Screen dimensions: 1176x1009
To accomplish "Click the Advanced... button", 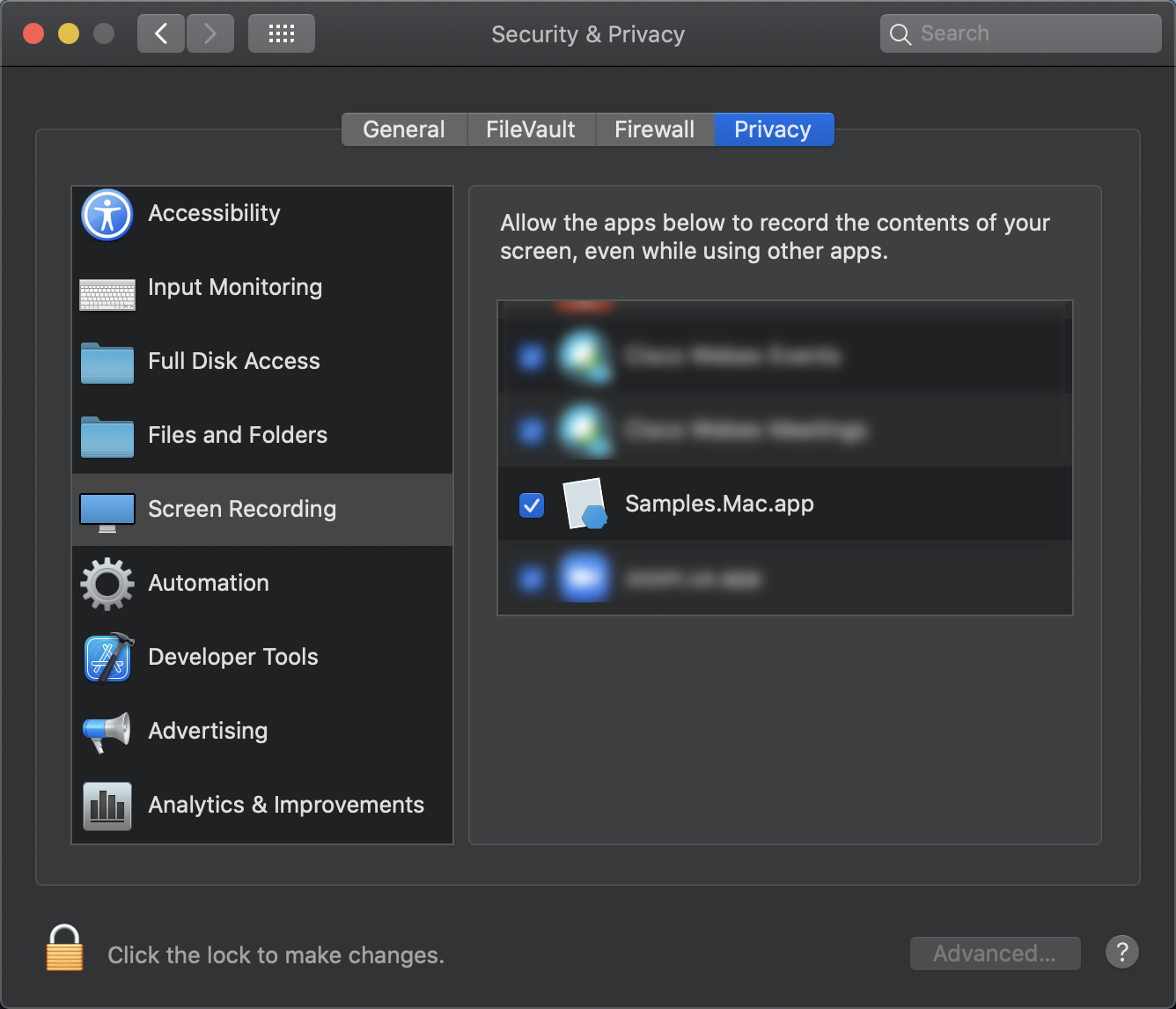I will click(995, 954).
